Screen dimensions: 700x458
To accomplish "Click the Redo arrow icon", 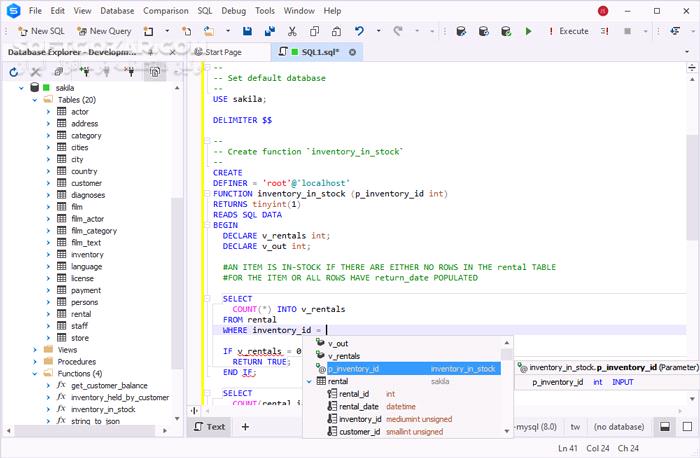I will pos(398,31).
